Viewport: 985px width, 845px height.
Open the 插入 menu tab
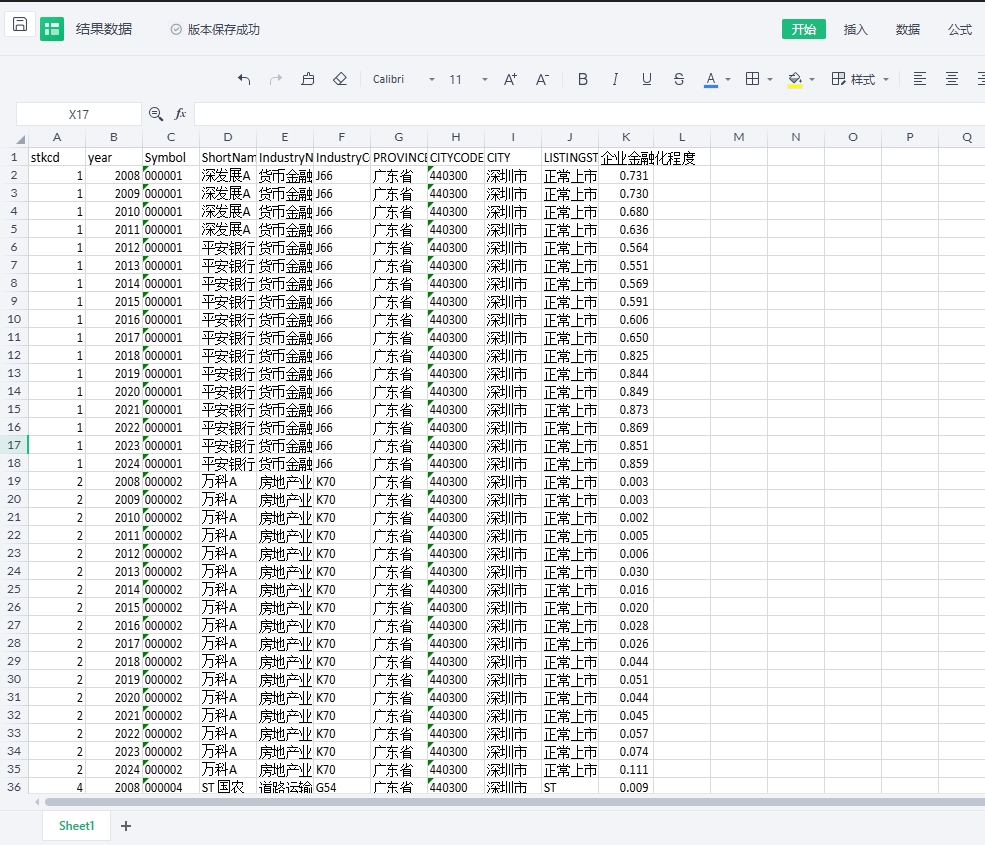tap(856, 30)
